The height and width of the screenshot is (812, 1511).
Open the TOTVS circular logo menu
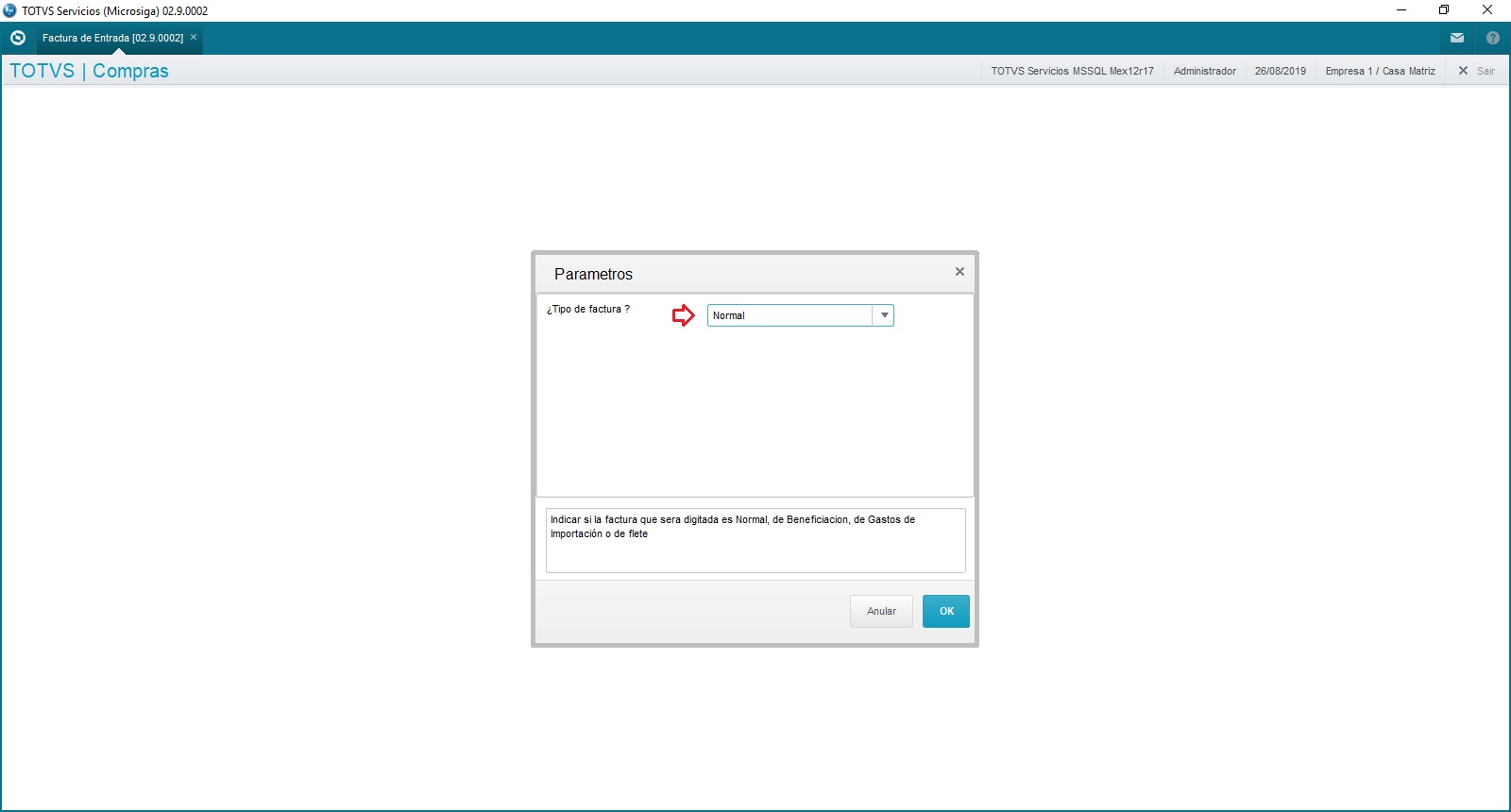pos(18,38)
